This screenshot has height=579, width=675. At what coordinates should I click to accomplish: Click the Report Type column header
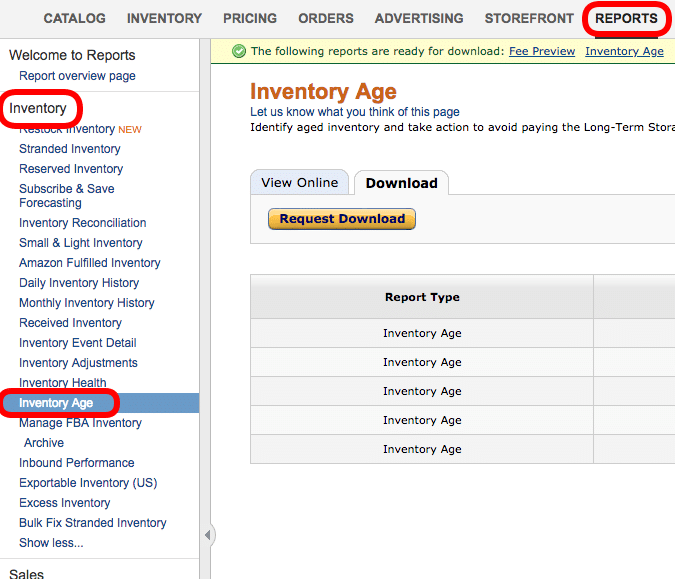(x=422, y=297)
